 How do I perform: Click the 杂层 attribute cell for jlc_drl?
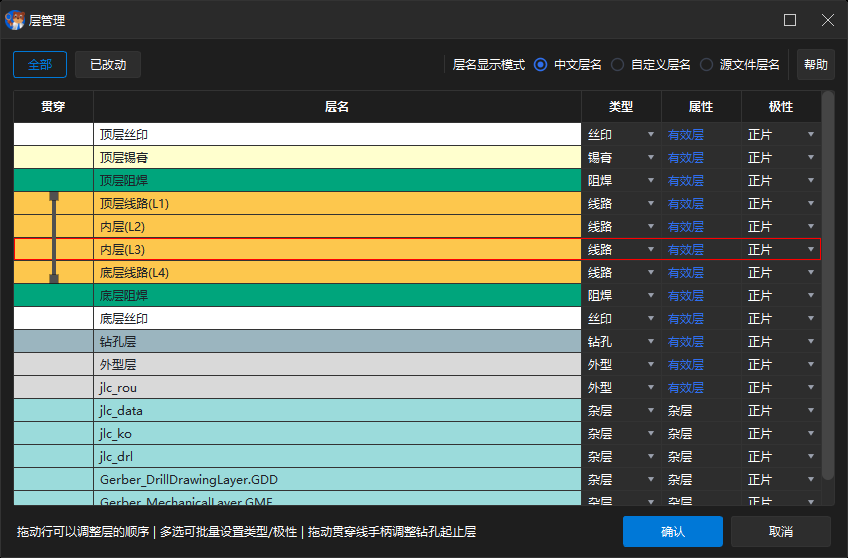(680, 456)
